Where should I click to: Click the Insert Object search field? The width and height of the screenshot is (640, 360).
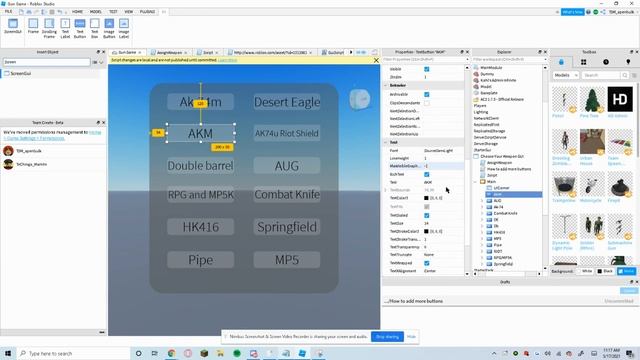click(x=46, y=62)
